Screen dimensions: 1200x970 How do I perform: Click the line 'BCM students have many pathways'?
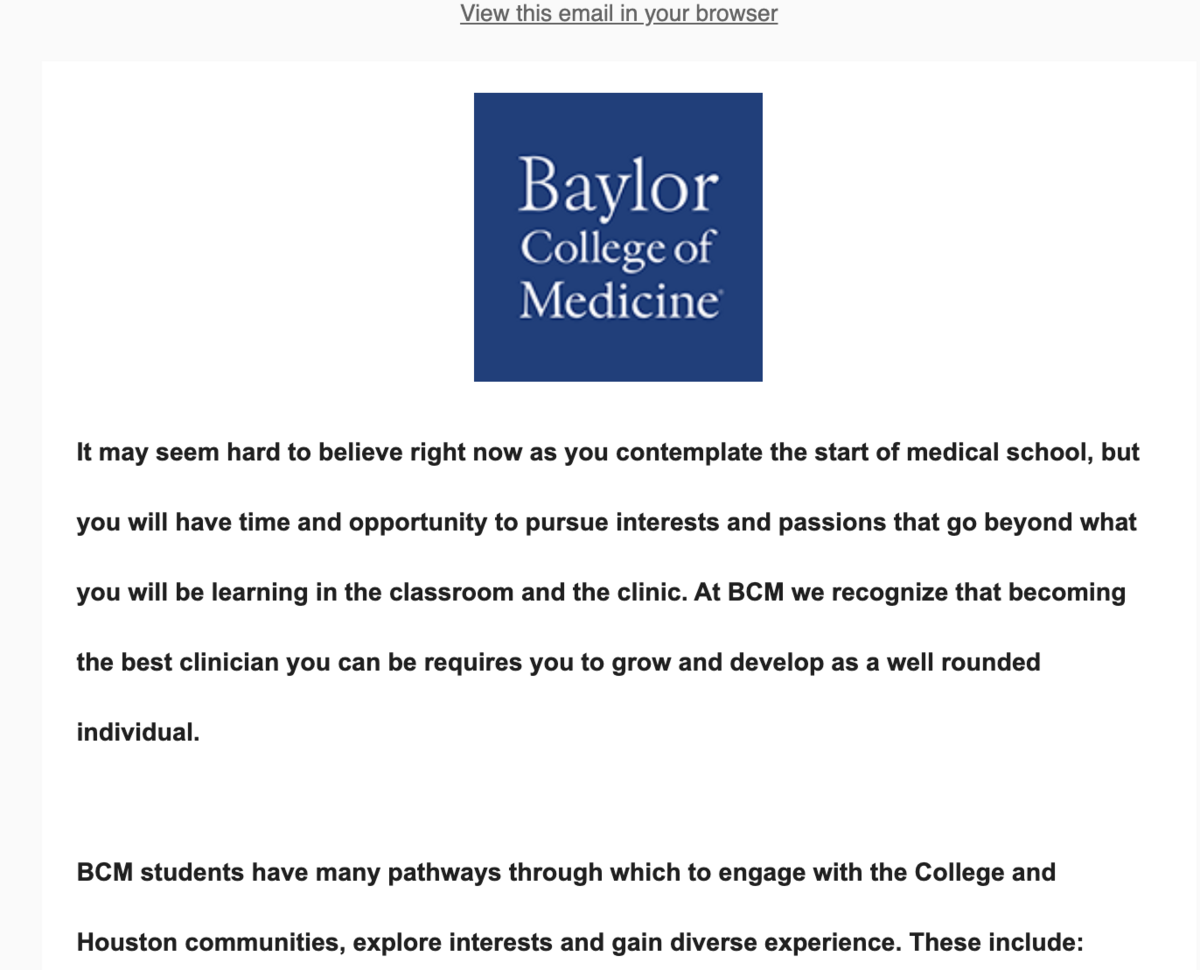click(566, 873)
